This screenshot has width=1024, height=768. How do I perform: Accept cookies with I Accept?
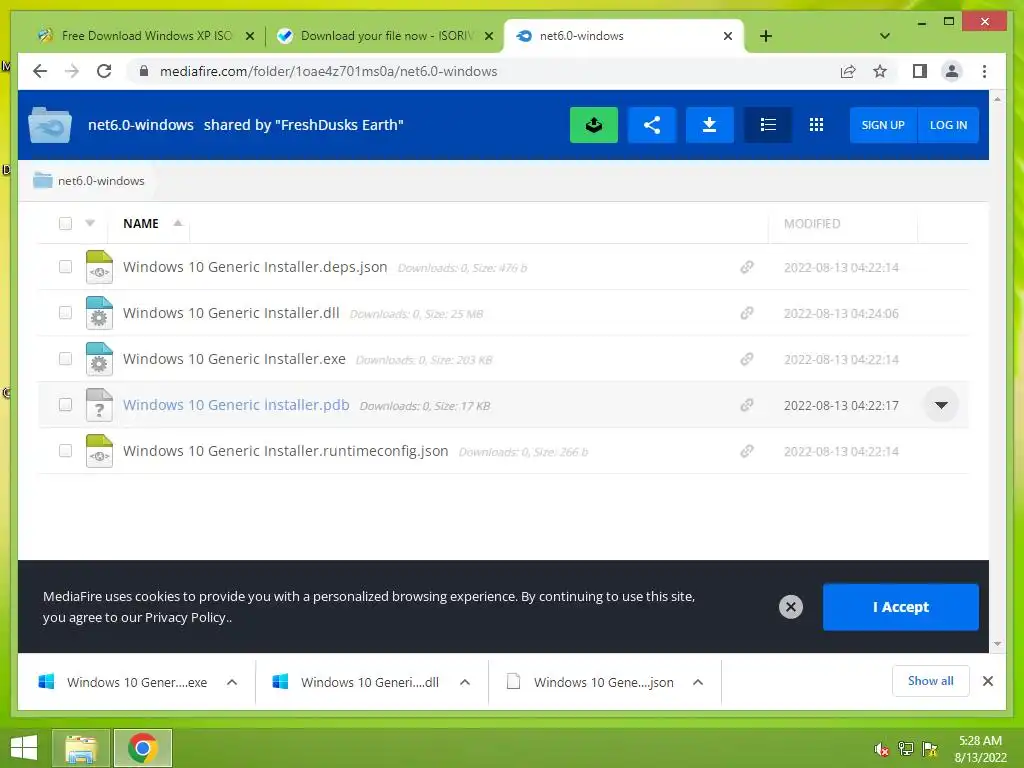pos(901,607)
